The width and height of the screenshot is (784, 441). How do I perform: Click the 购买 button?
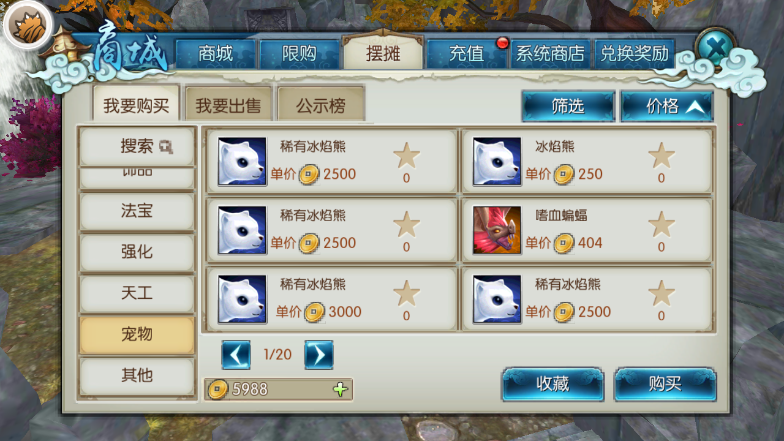click(x=665, y=384)
